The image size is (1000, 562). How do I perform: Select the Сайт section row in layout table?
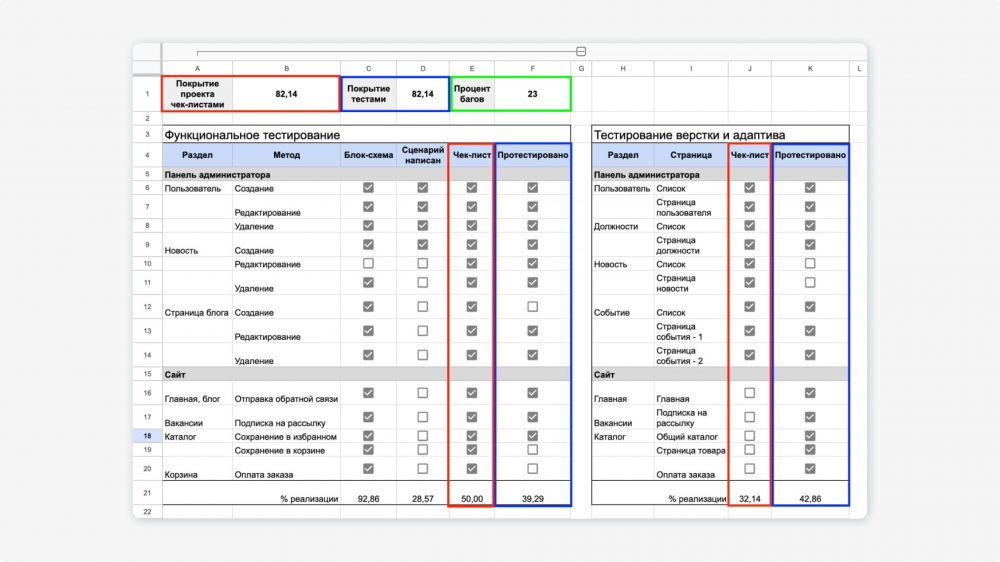point(720,374)
